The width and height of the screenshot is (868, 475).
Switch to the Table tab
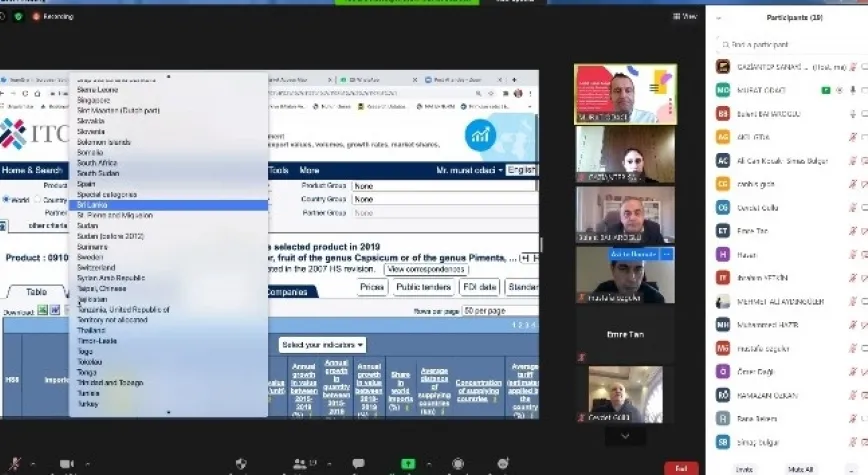[x=36, y=292]
